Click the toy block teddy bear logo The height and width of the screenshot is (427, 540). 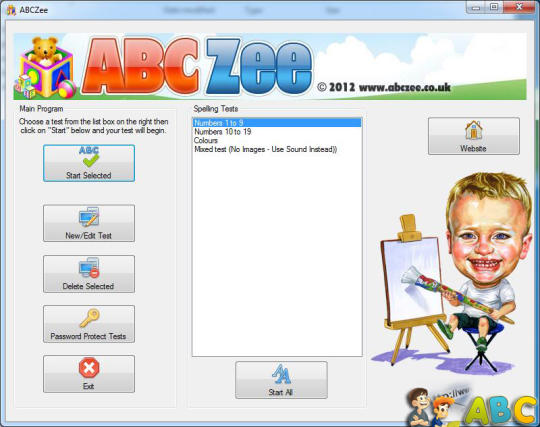(44, 68)
